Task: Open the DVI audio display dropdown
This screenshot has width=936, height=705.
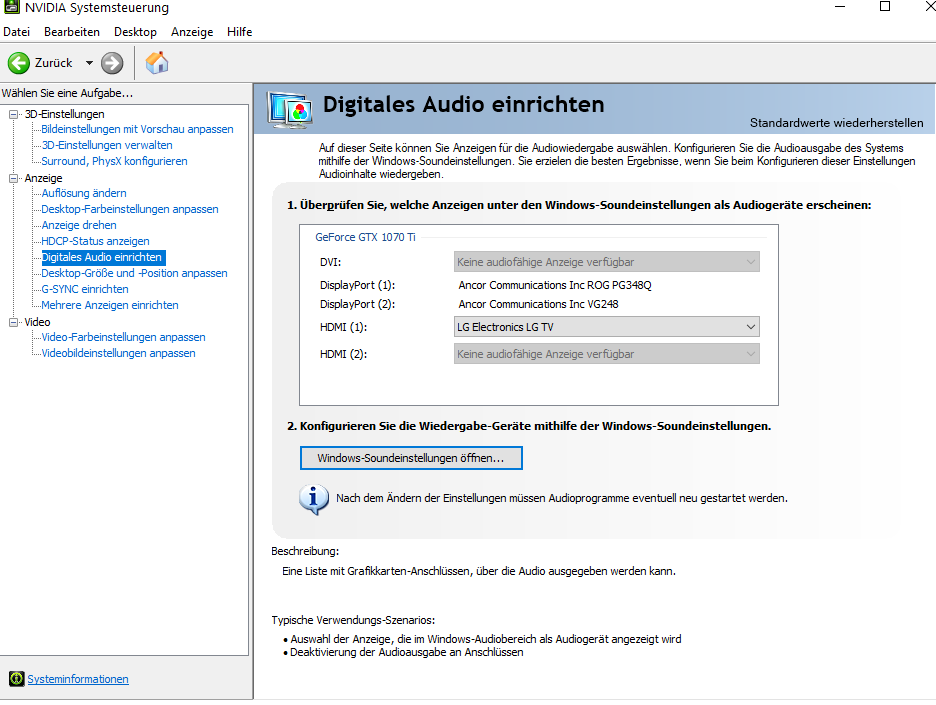Action: [x=606, y=262]
